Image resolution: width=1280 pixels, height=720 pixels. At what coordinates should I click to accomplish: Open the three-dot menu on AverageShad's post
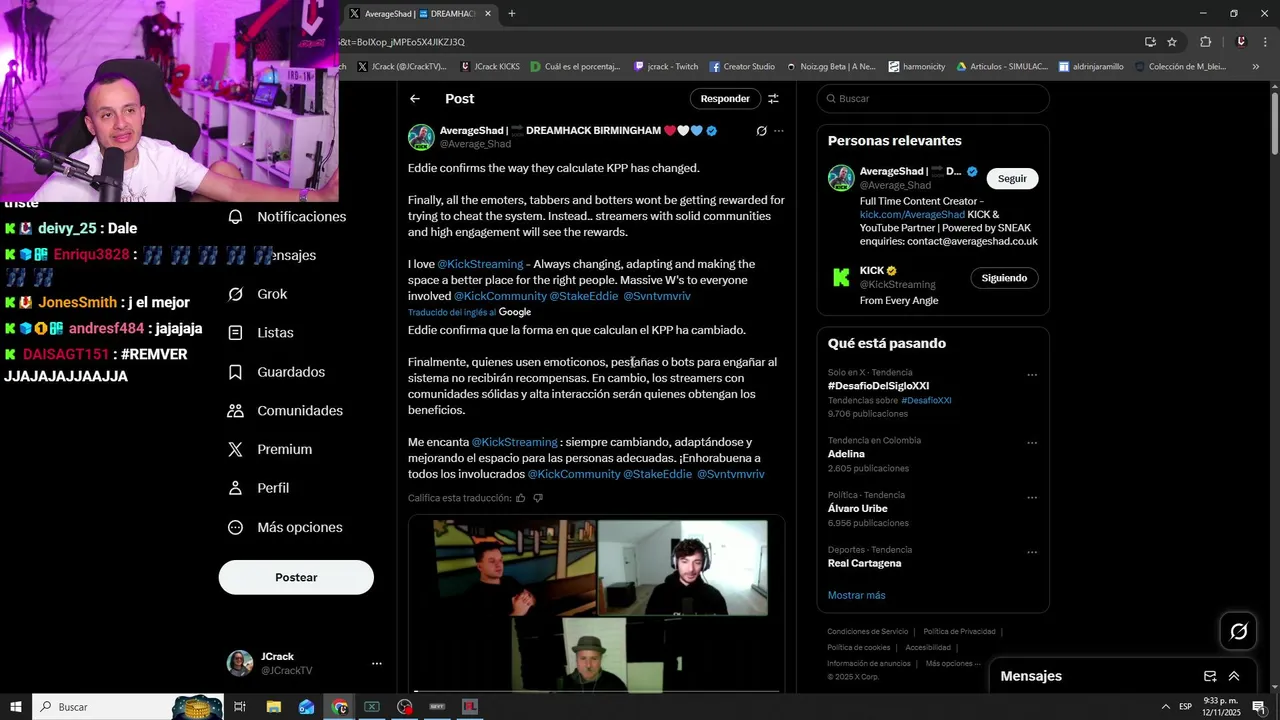(779, 131)
